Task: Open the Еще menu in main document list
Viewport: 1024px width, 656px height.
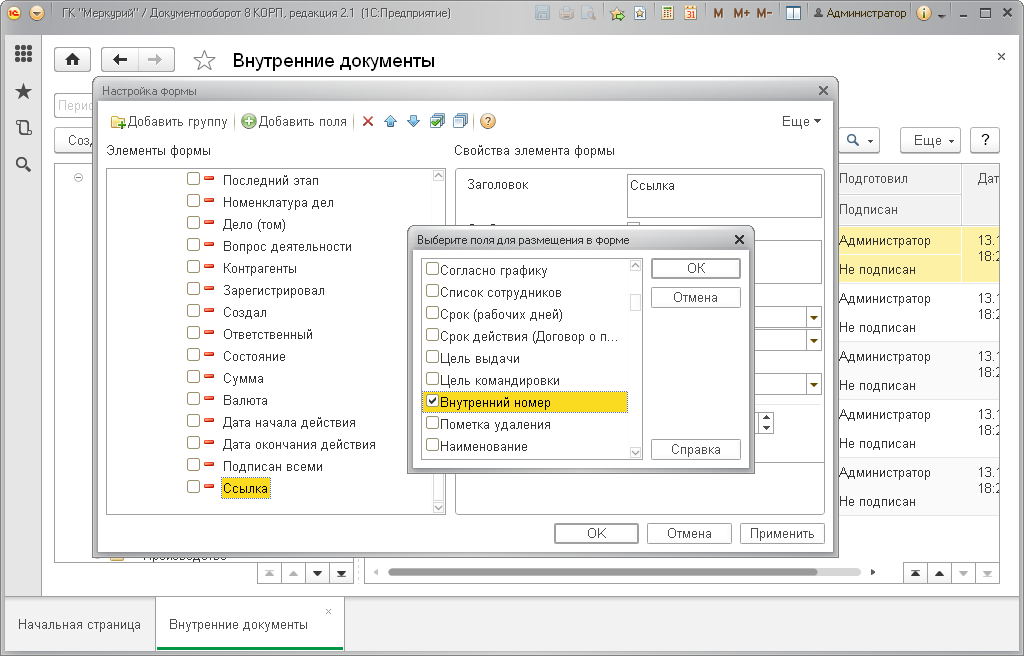Action: pos(930,140)
